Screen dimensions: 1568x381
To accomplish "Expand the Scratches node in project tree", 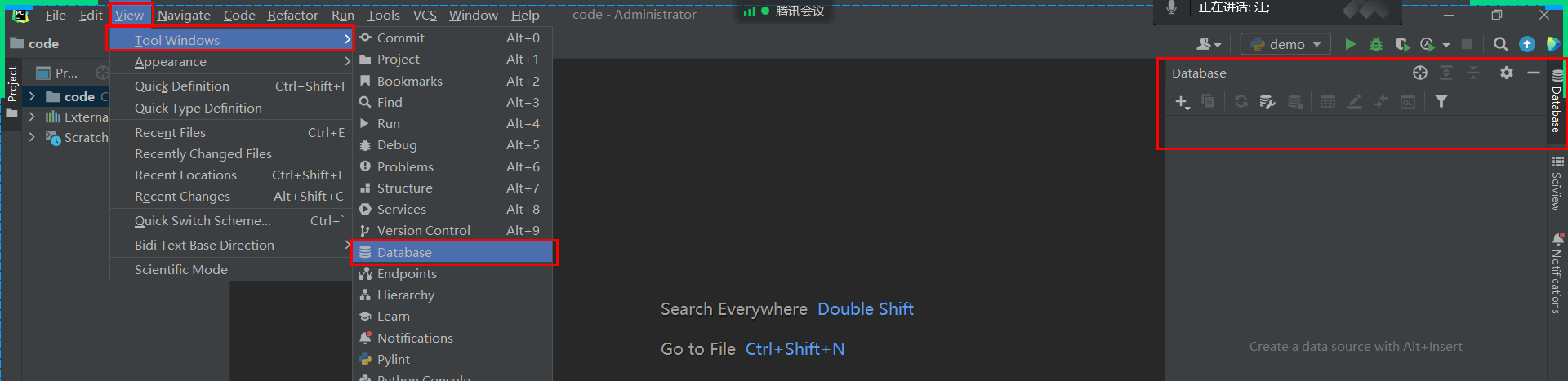I will click(32, 137).
